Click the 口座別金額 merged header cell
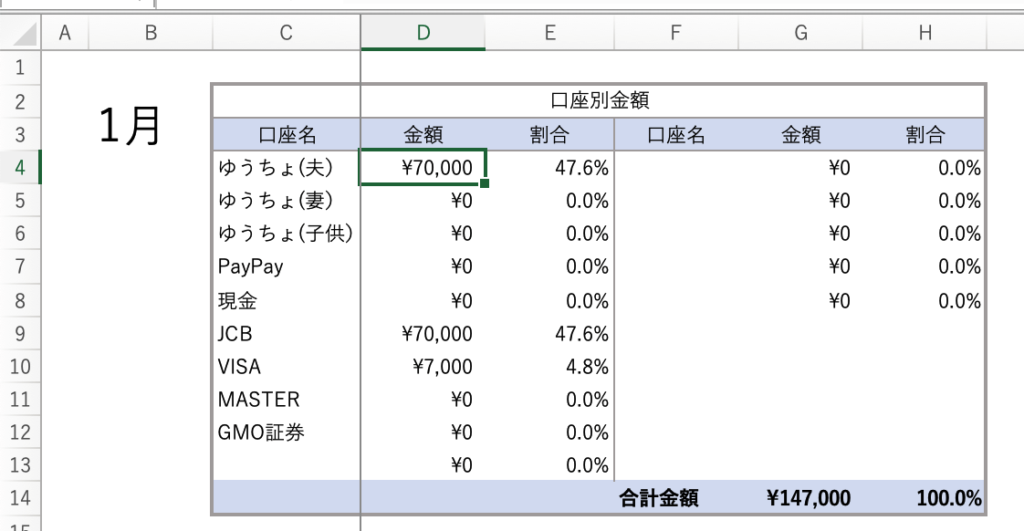1024x531 pixels. tap(602, 101)
